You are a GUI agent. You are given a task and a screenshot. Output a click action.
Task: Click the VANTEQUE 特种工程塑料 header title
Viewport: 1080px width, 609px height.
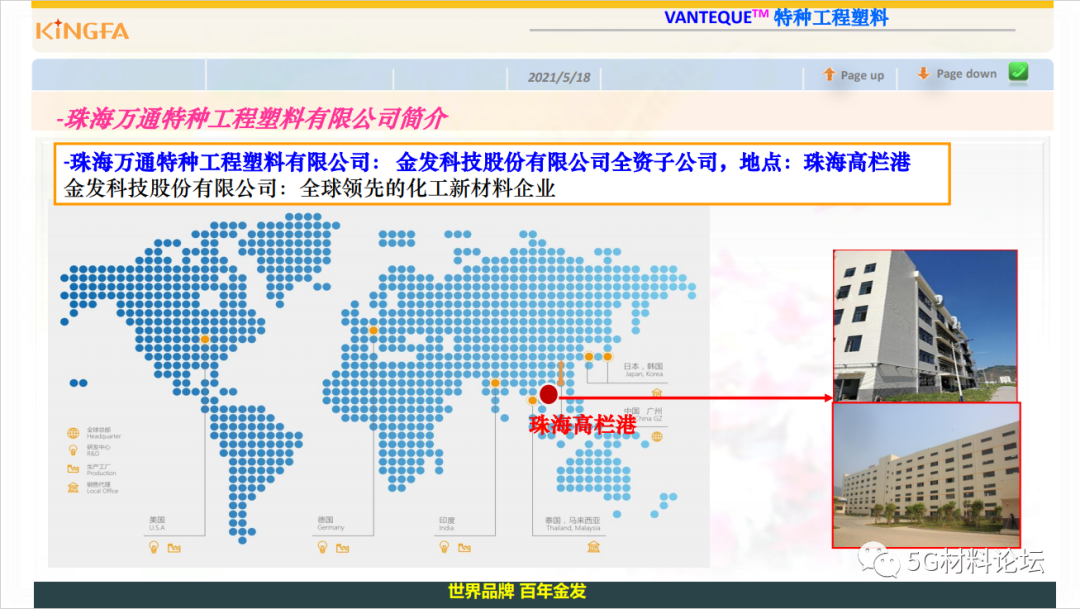(x=776, y=17)
